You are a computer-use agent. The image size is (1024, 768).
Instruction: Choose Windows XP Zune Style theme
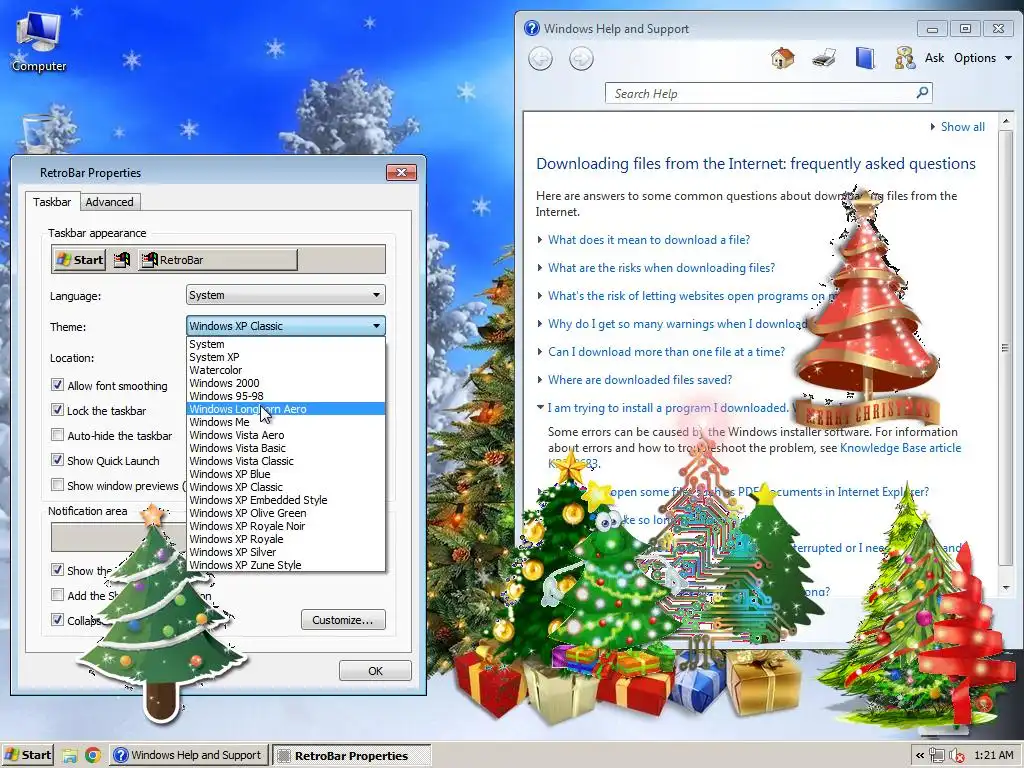click(x=286, y=565)
